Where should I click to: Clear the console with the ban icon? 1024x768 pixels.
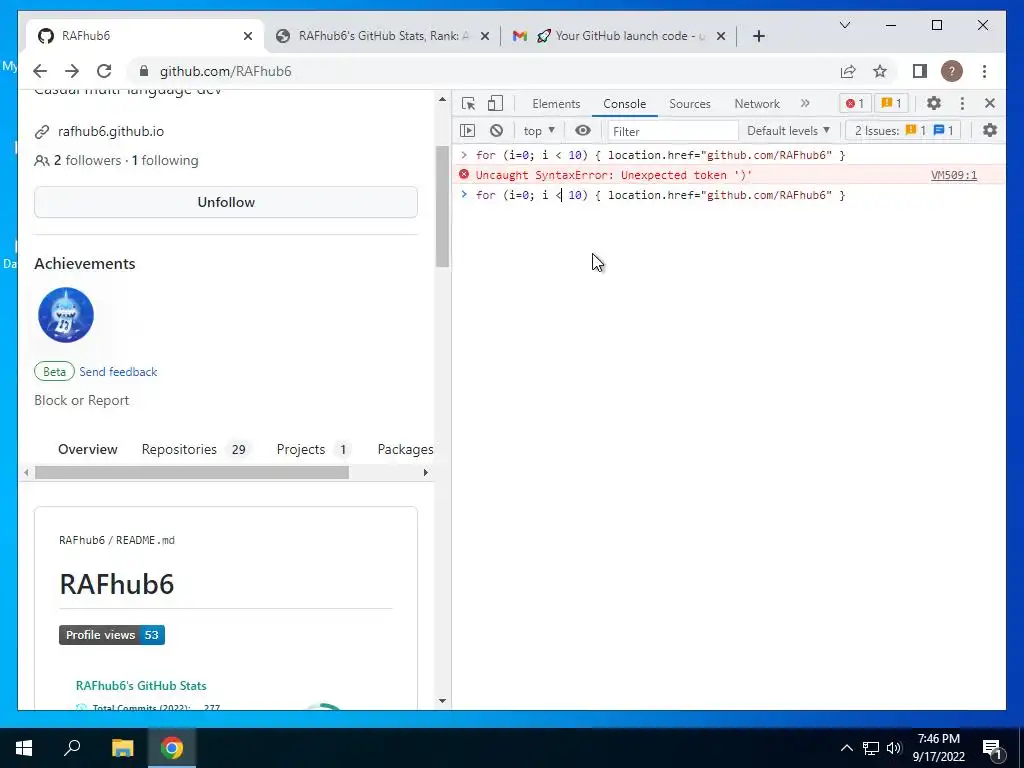496,131
